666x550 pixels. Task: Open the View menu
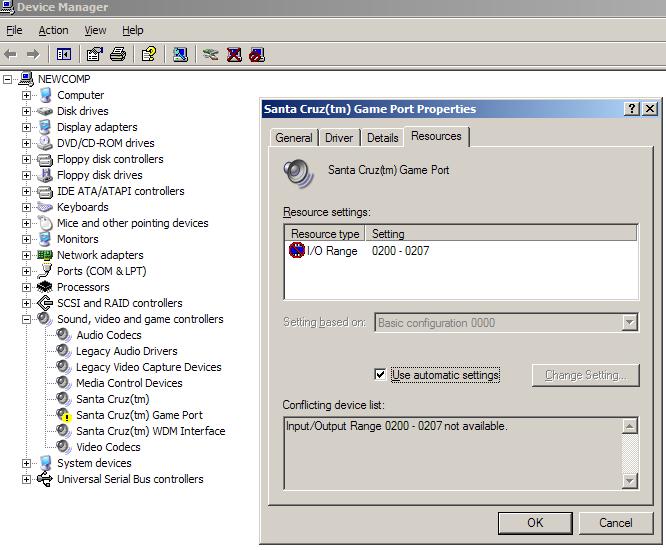95,30
